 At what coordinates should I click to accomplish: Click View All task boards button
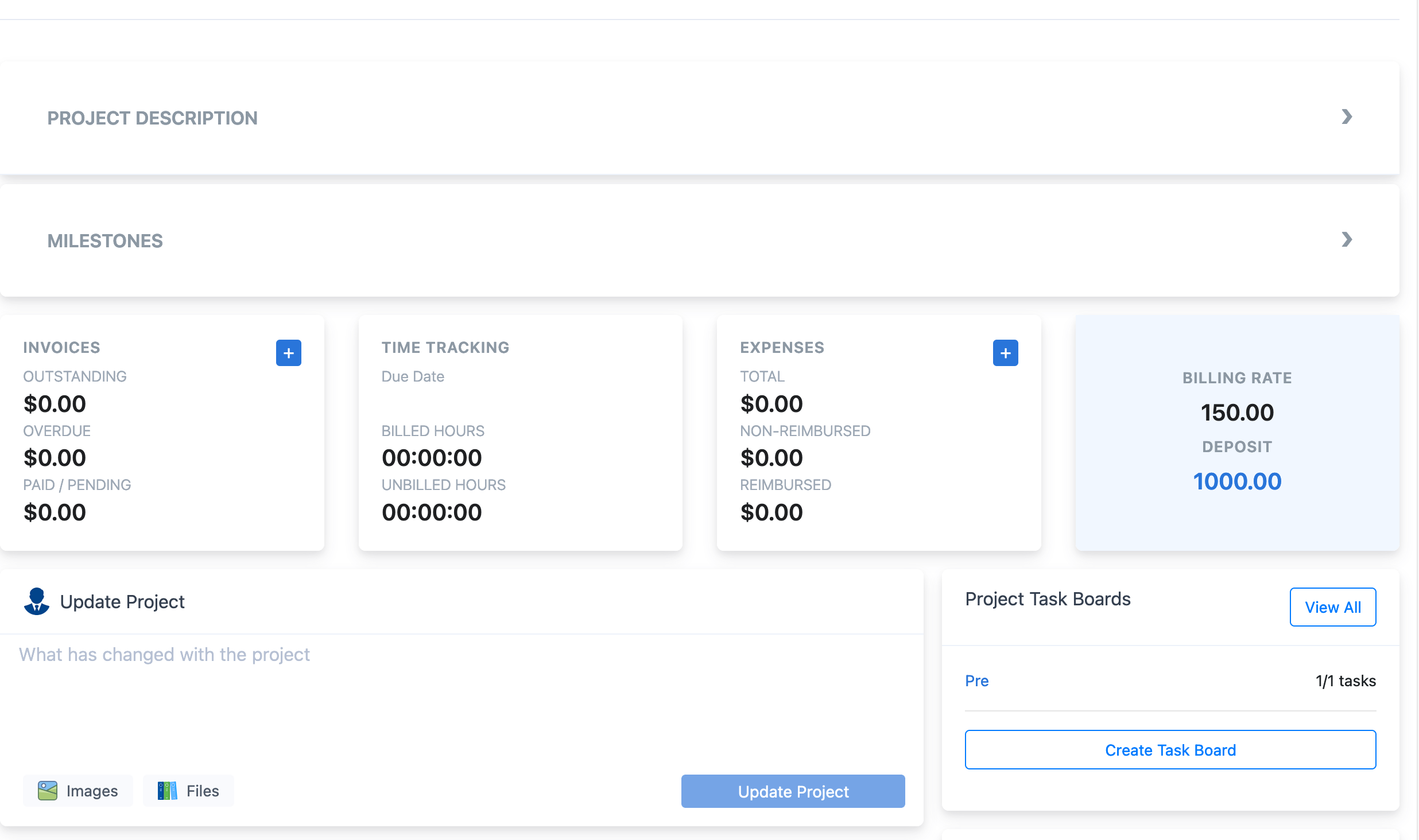pos(1332,607)
